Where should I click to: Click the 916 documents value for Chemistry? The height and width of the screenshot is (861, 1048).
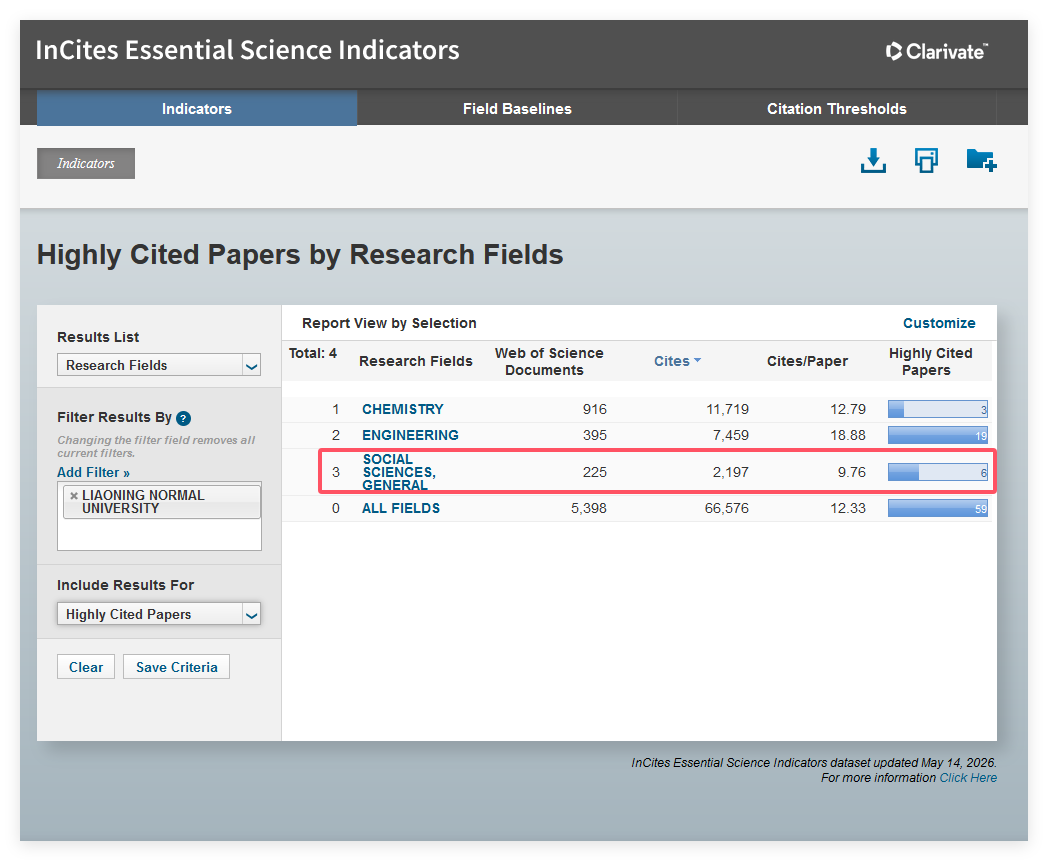(x=594, y=409)
